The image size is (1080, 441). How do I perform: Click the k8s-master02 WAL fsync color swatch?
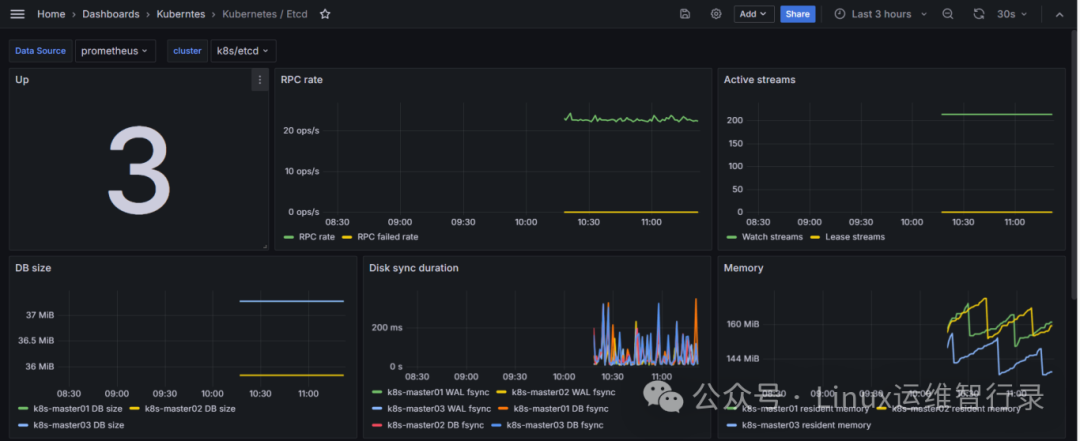(501, 392)
